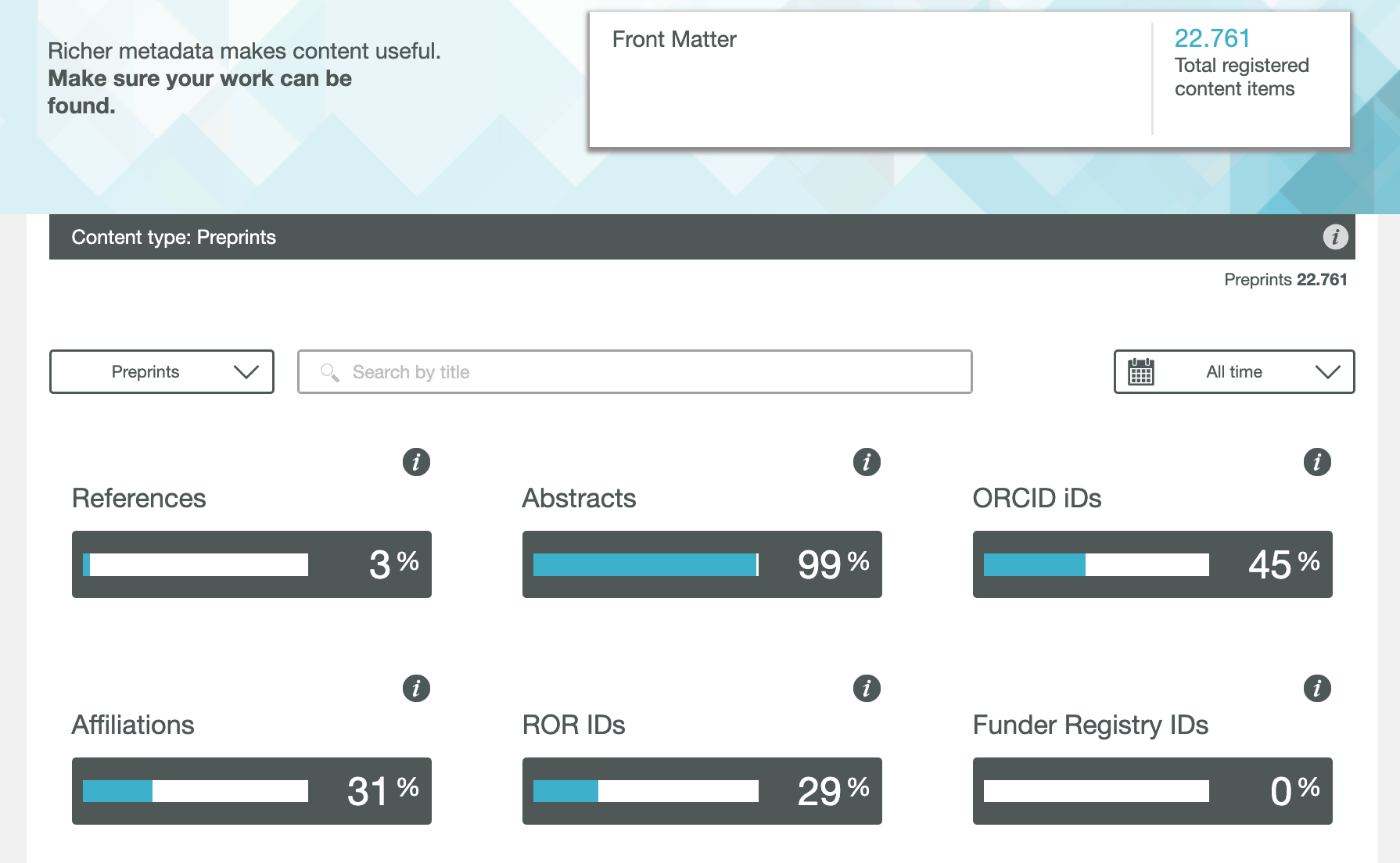Expand the All time date dropdown
Viewport: 1400px width, 863px height.
pos(1234,372)
